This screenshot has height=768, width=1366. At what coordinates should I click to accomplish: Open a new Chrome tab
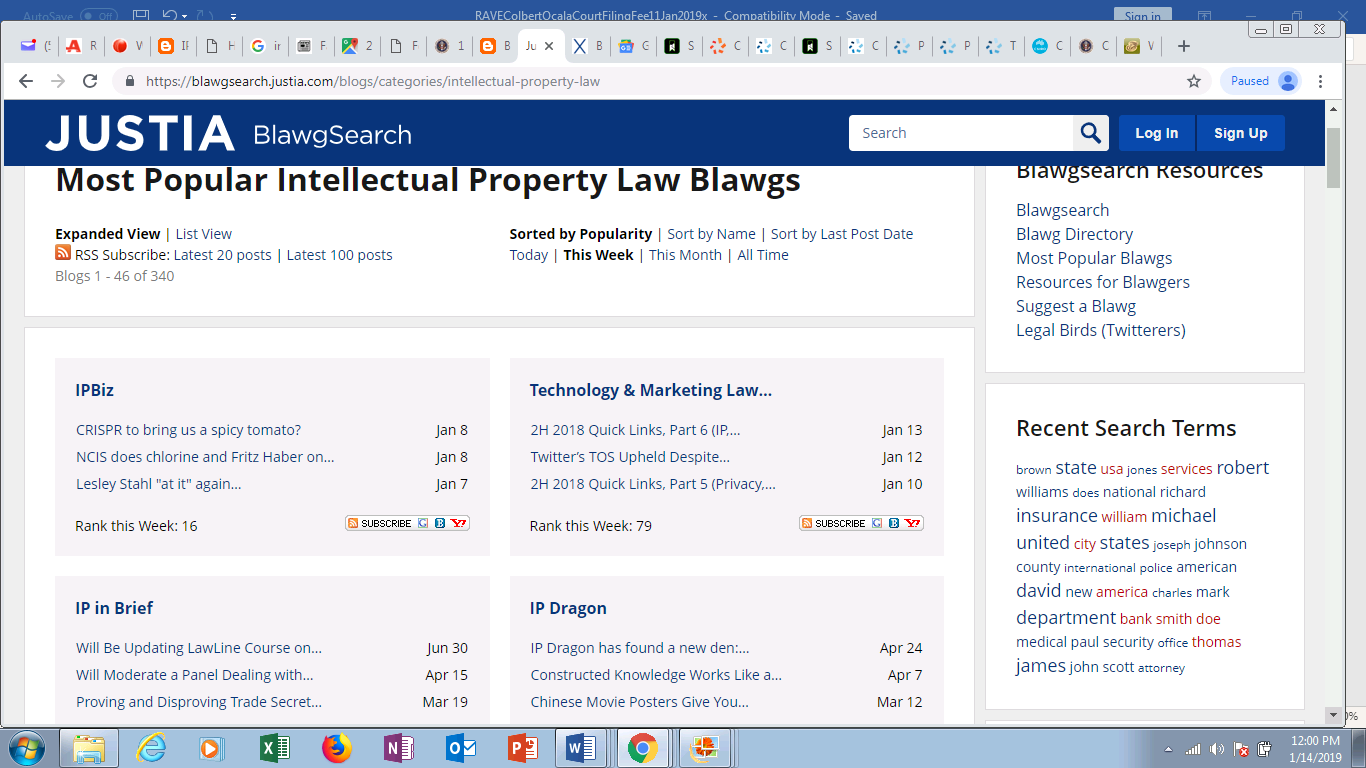tap(1184, 46)
